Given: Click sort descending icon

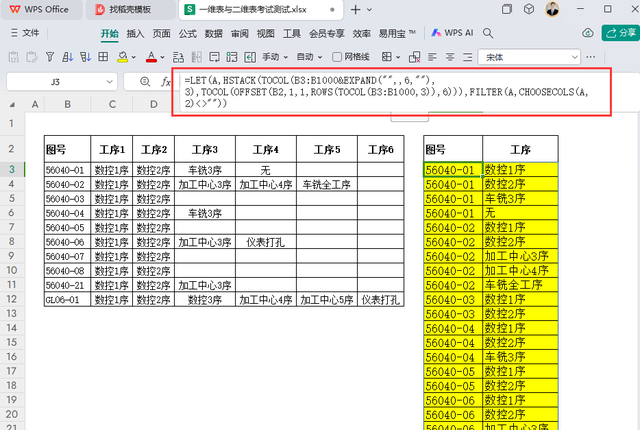Looking at the screenshot, I should pos(85,57).
